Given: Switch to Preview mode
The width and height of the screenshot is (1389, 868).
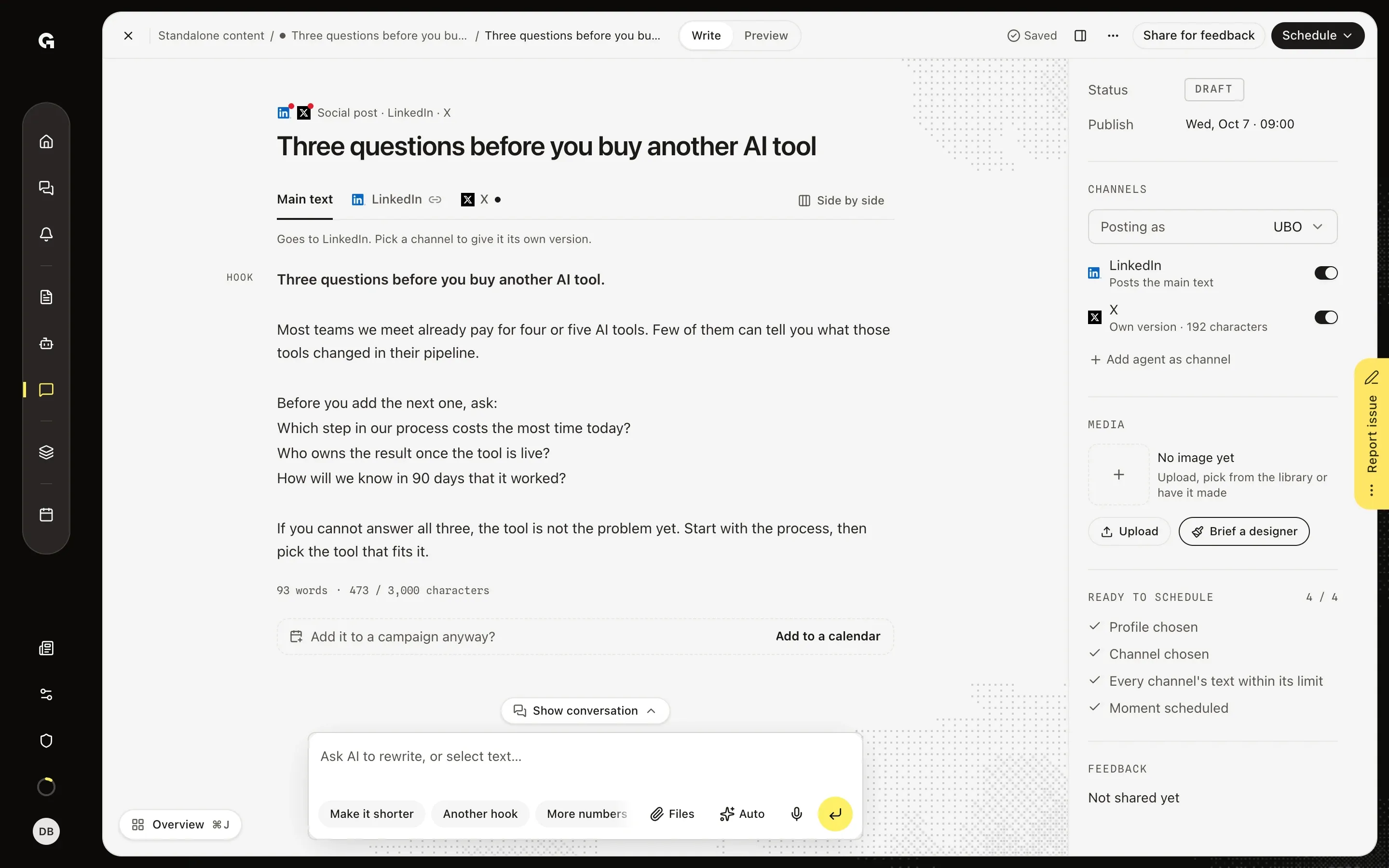Looking at the screenshot, I should click(766, 36).
